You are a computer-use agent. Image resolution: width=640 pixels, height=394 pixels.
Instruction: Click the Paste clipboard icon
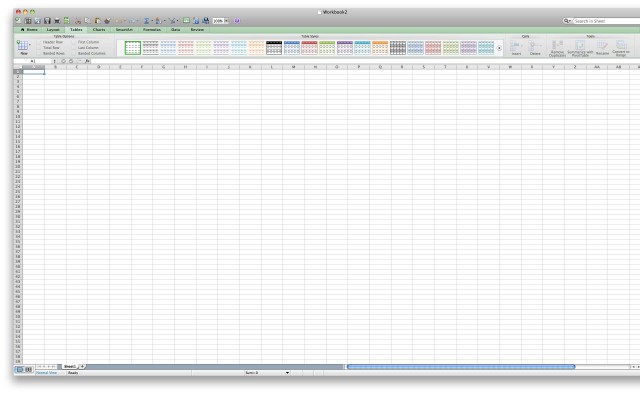click(x=97, y=20)
